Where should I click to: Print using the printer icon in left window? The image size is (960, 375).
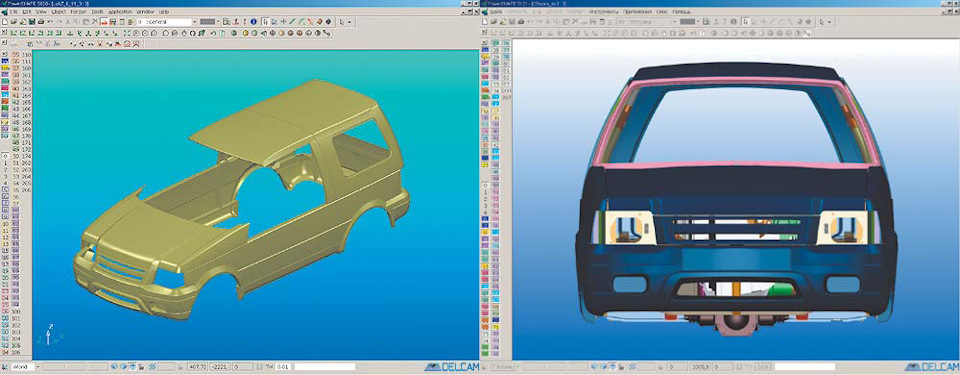pyautogui.click(x=41, y=21)
